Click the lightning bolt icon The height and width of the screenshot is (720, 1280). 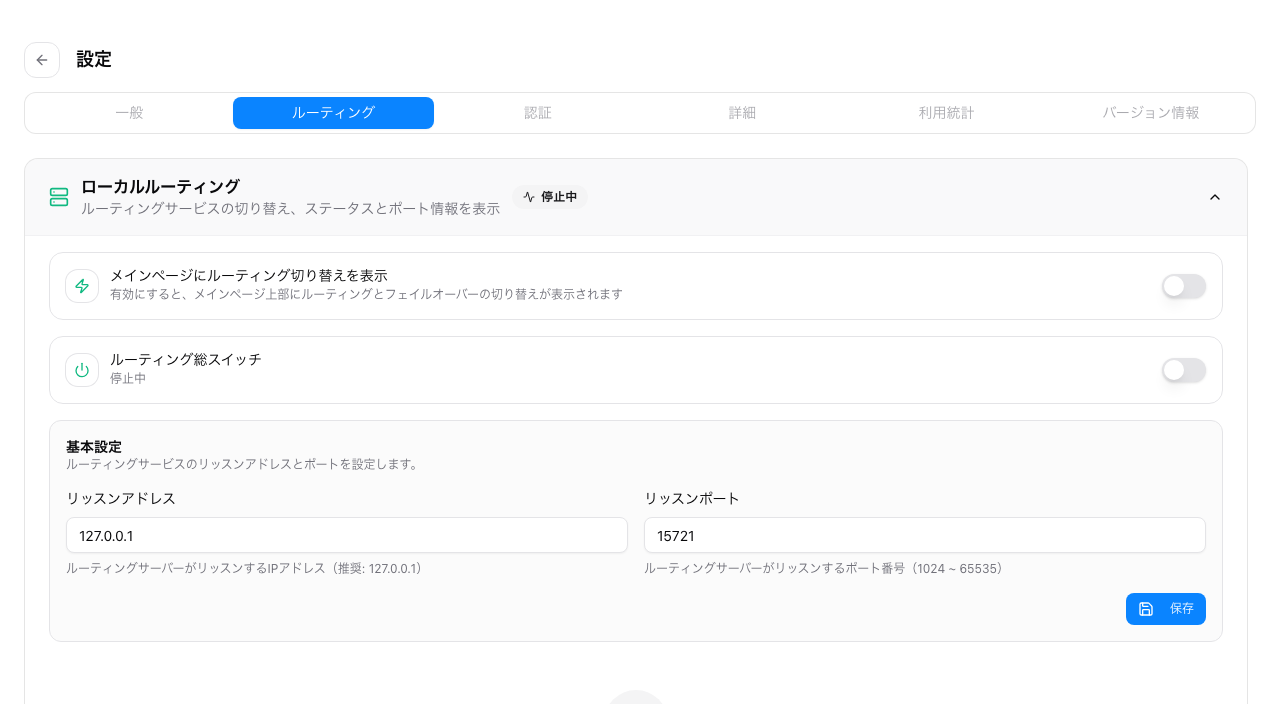[82, 286]
